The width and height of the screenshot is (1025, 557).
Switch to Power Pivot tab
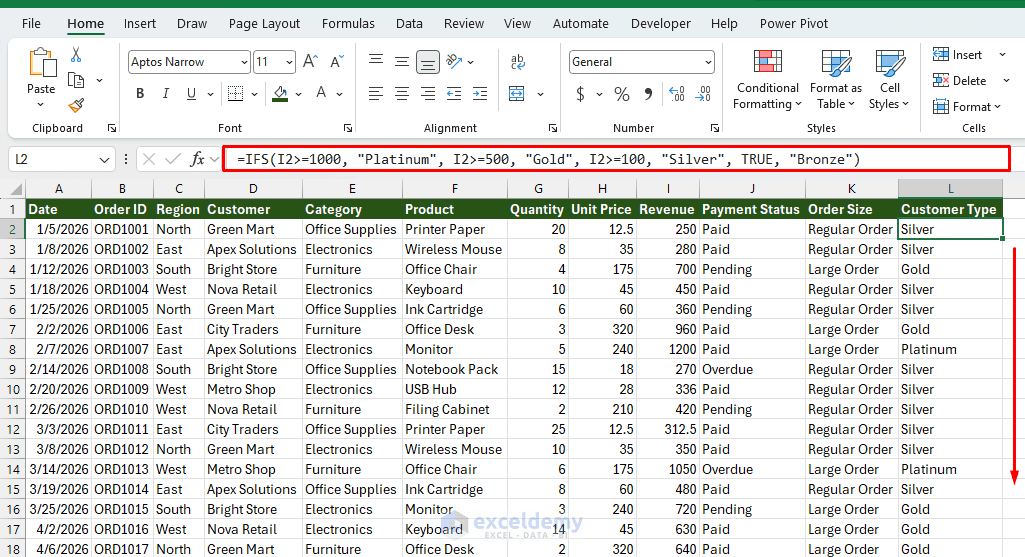pos(794,24)
